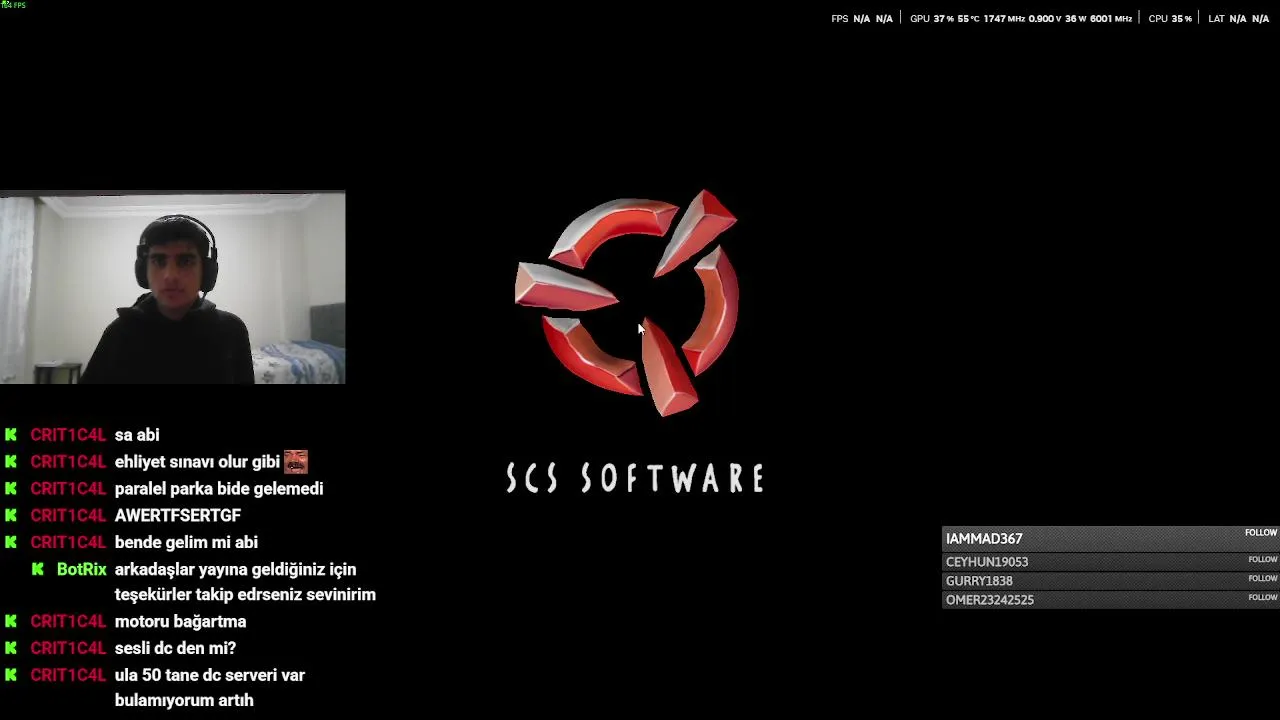This screenshot has height=720, width=1280.
Task: Click the SCS Software red logo
Action: pos(628,302)
